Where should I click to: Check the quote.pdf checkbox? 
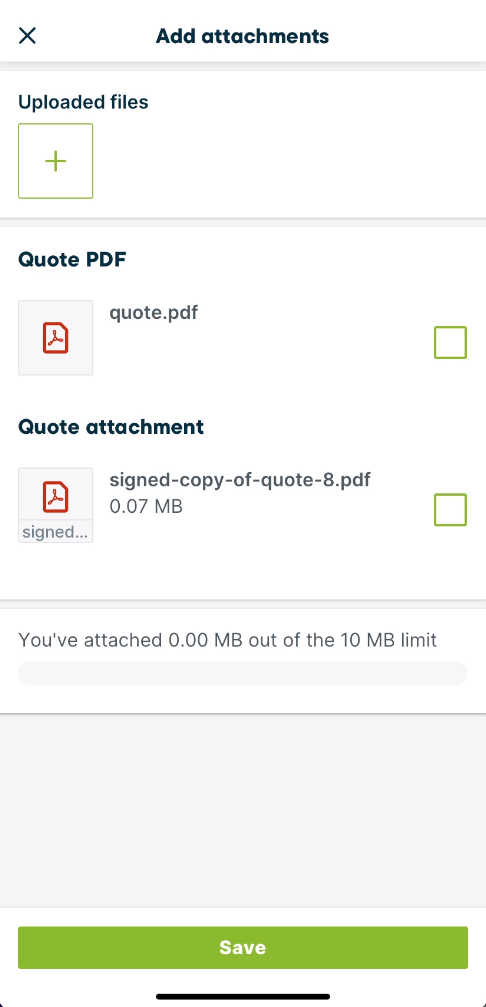[450, 342]
